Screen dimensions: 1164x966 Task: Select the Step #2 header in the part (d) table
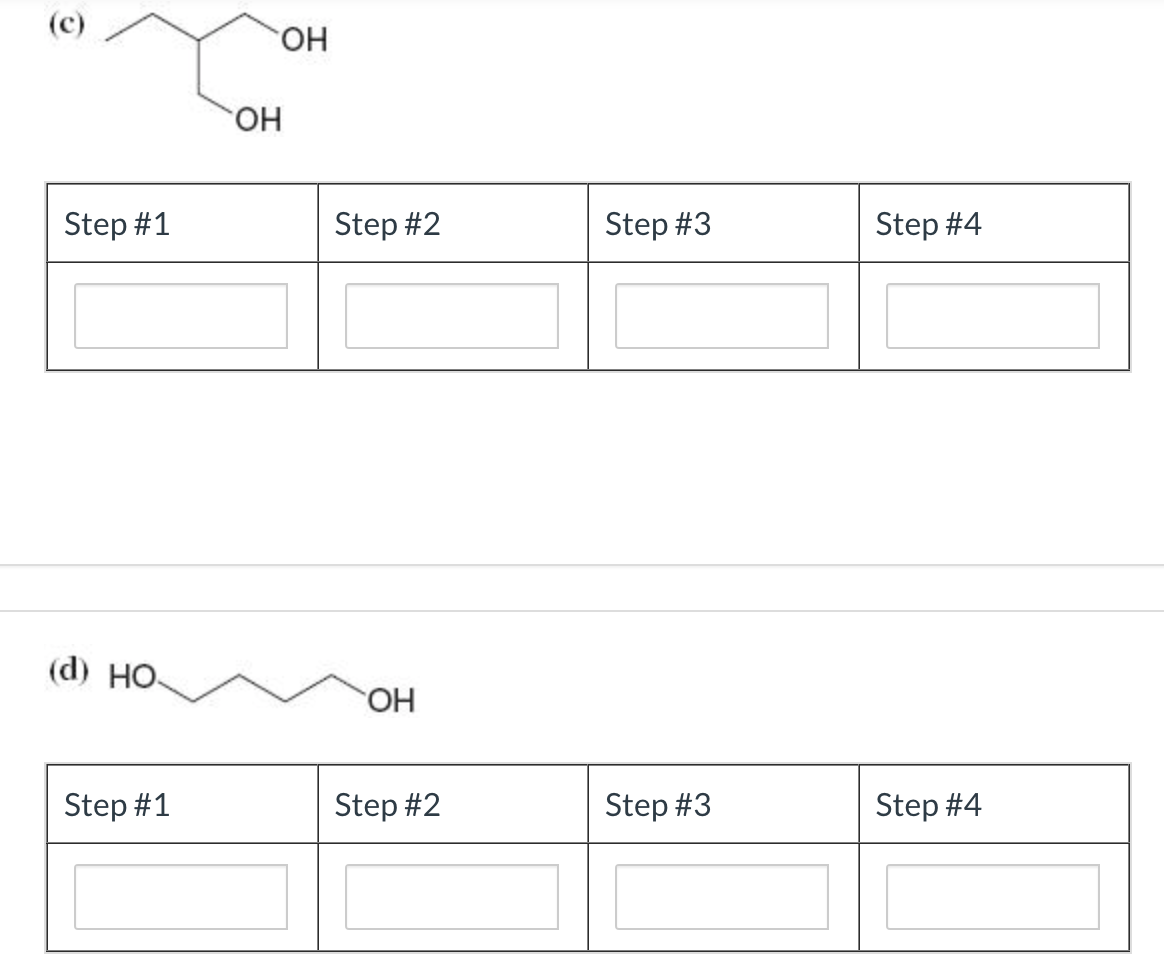386,804
